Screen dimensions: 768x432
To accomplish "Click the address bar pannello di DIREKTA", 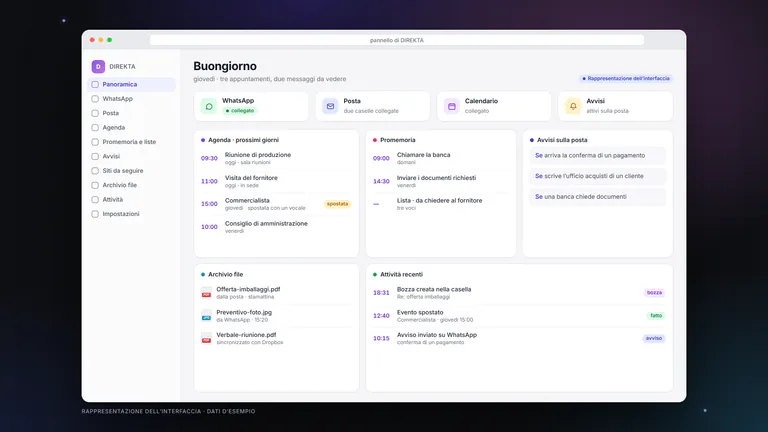I will point(397,40).
